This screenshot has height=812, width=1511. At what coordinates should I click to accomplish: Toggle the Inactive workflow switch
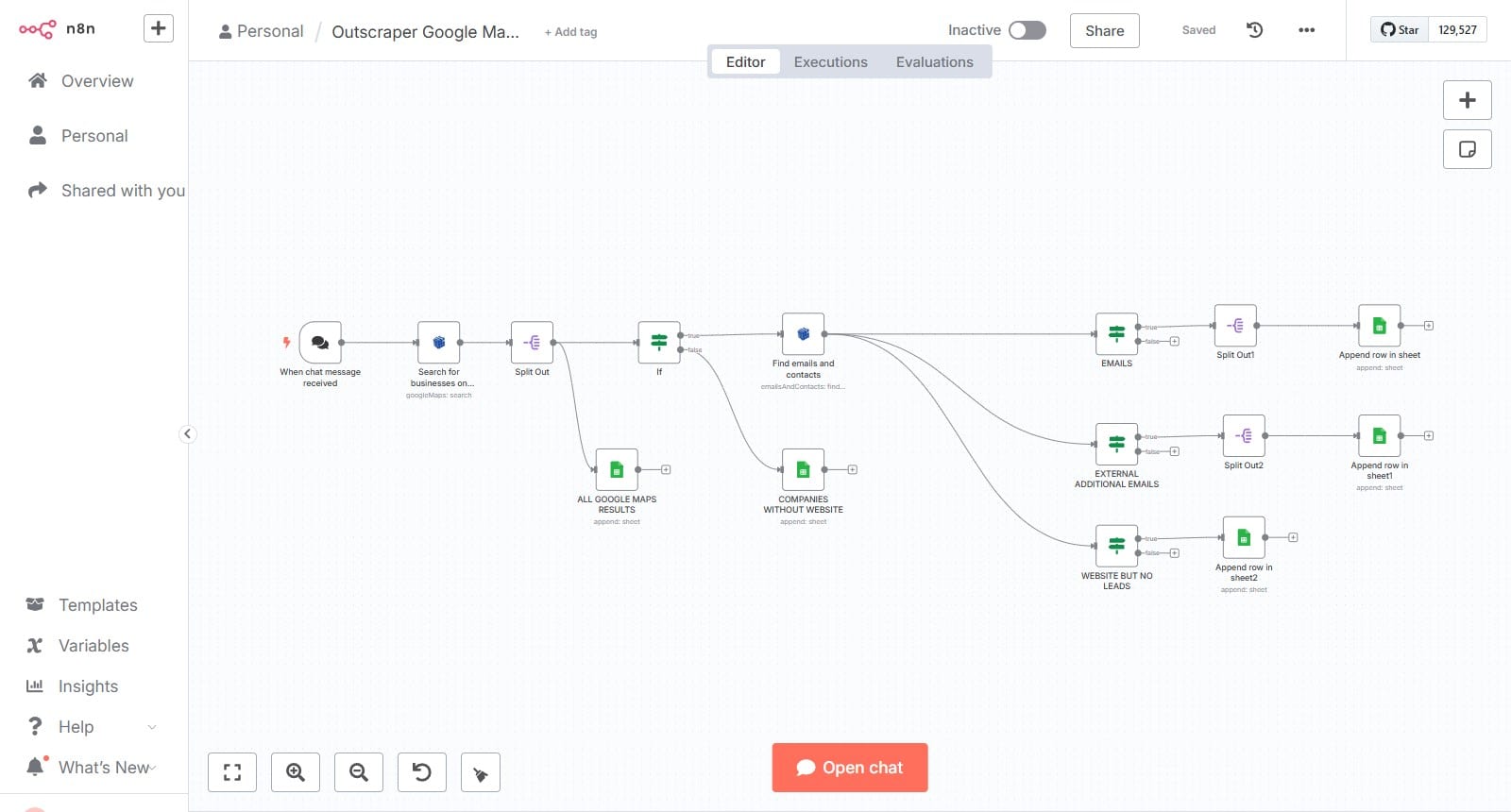tap(1027, 30)
